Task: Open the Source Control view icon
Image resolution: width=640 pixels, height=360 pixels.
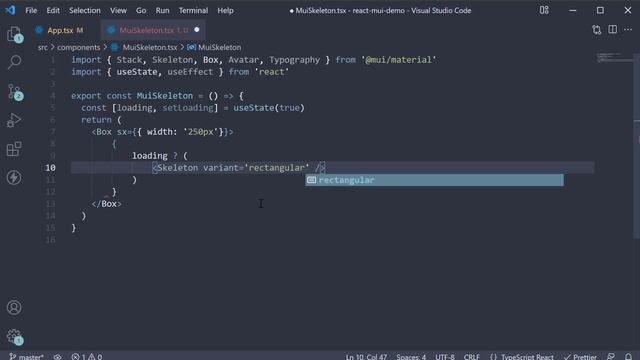Action: click(x=14, y=92)
